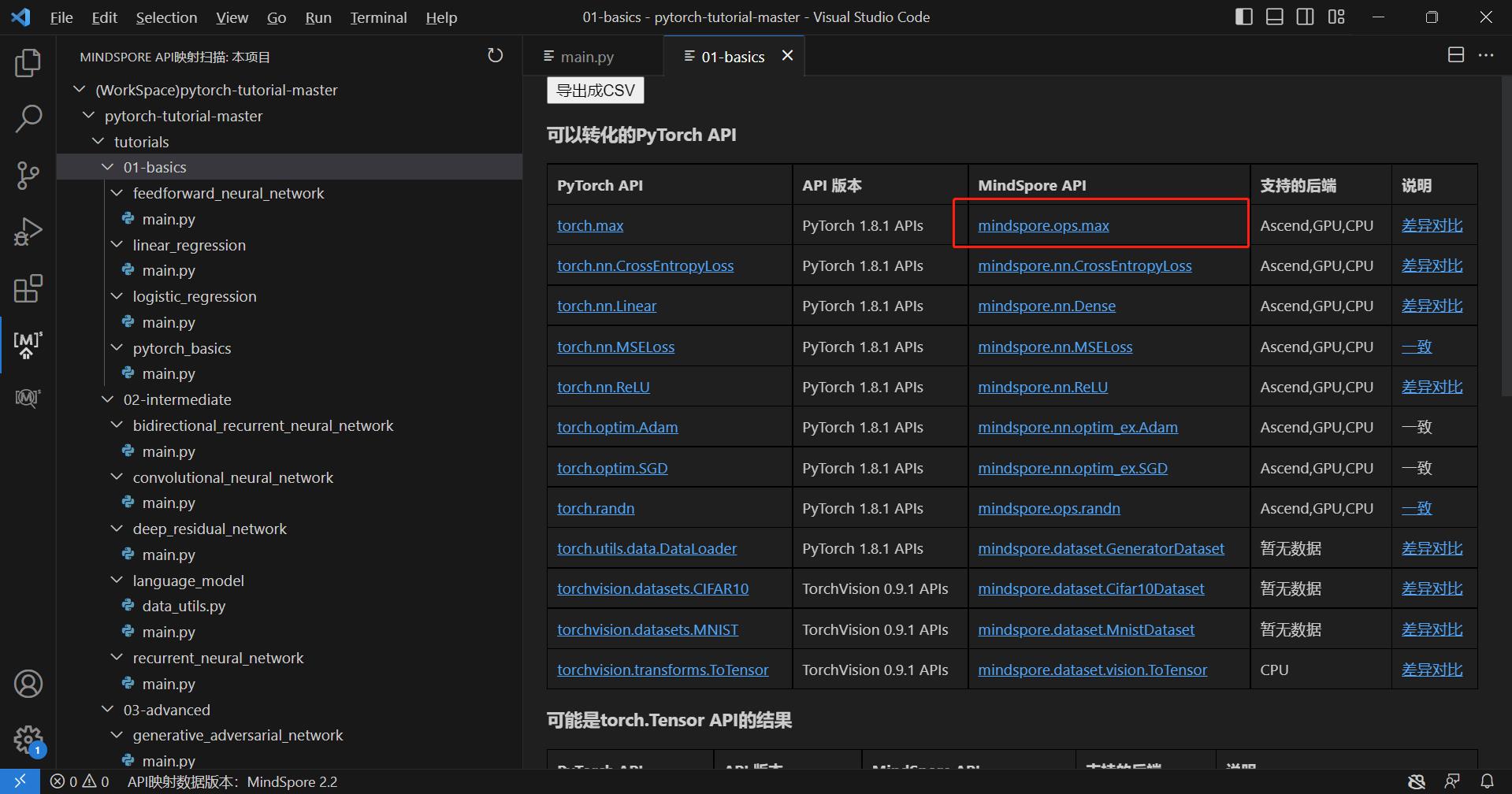Refresh the MindSpore API scan panel

click(x=495, y=56)
